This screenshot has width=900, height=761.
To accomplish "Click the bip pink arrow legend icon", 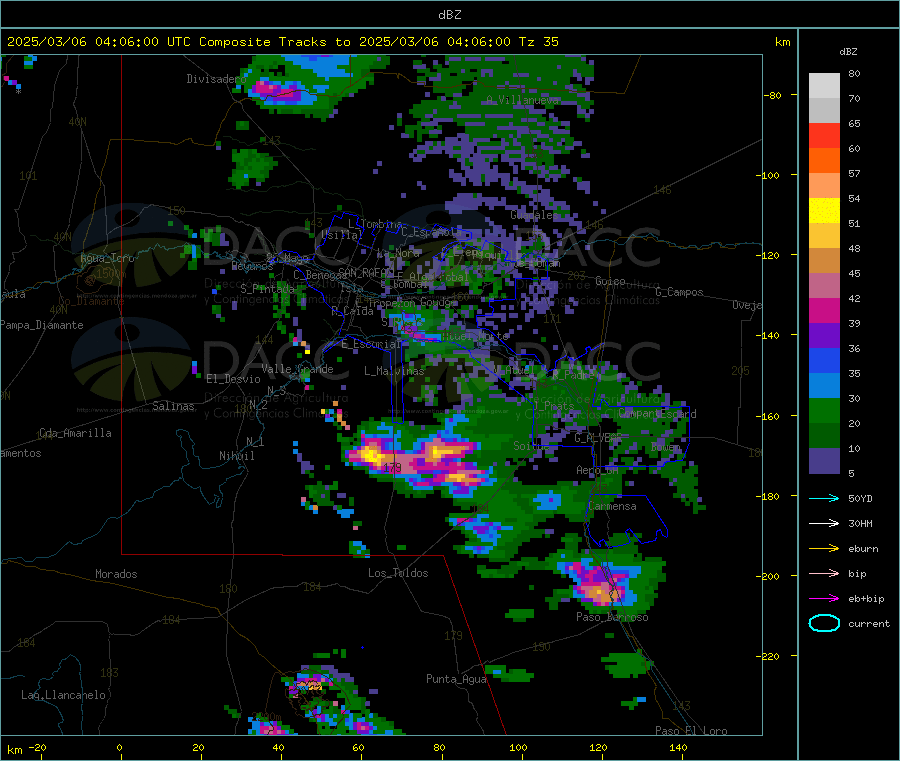I will click(824, 573).
